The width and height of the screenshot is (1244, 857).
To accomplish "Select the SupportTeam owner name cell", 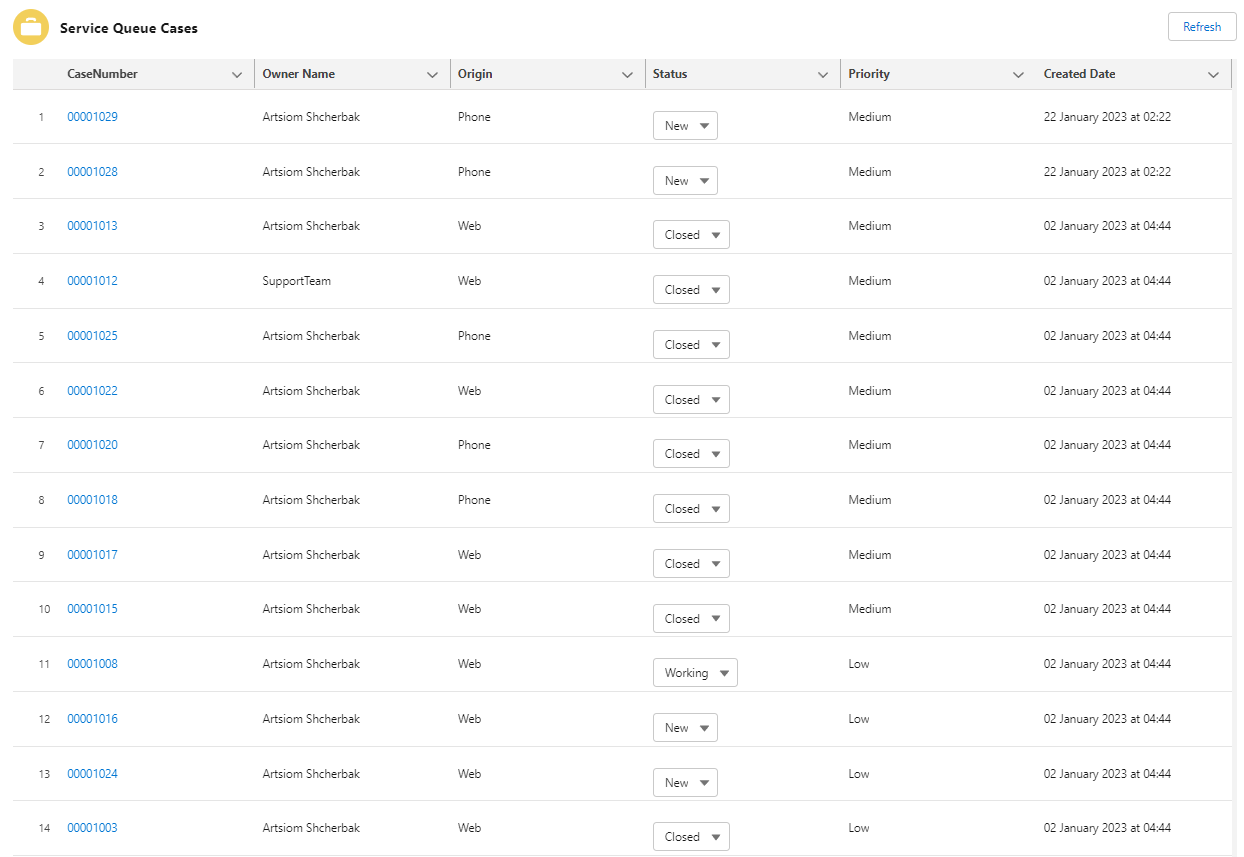I will [x=295, y=281].
